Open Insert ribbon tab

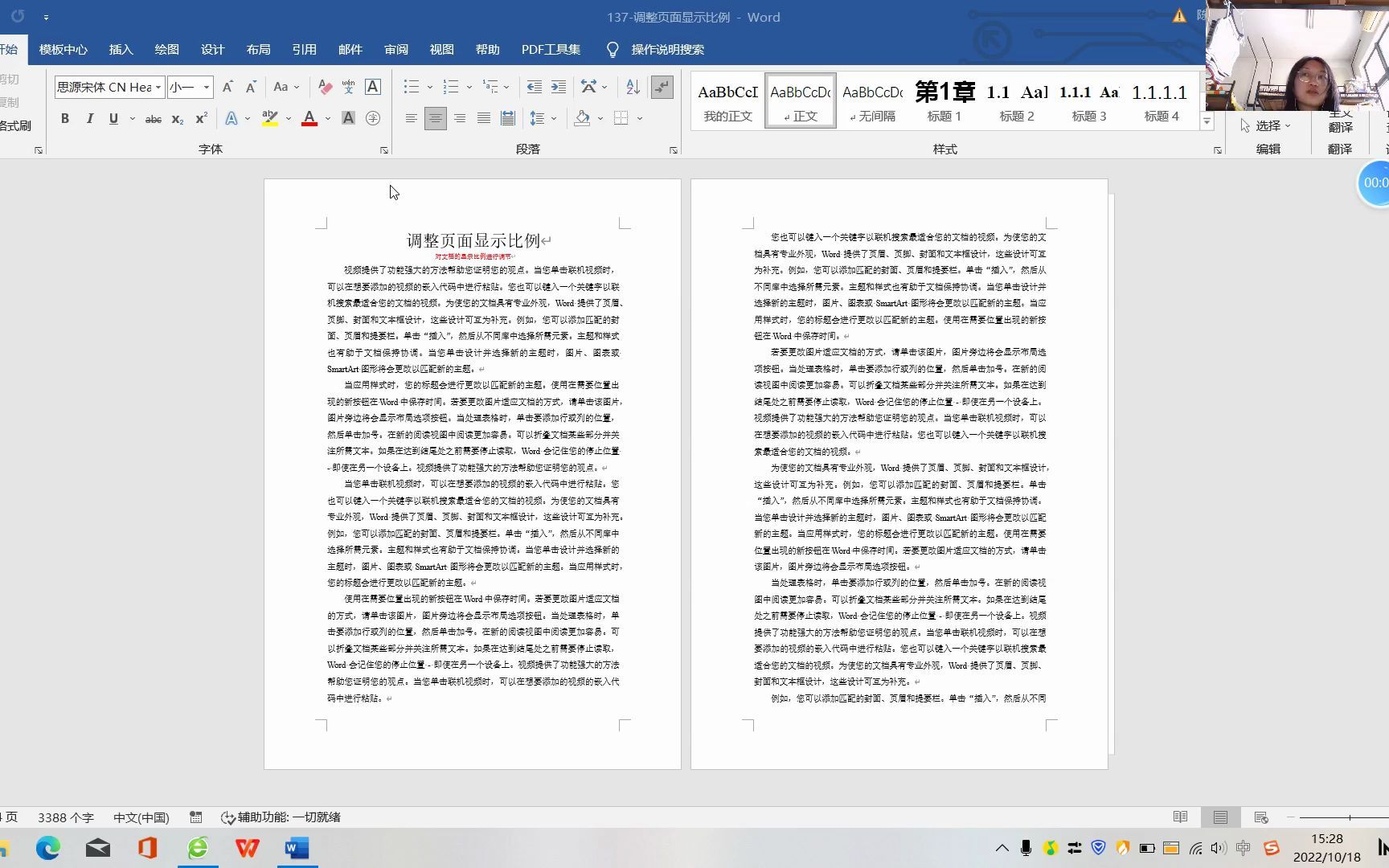point(121,50)
